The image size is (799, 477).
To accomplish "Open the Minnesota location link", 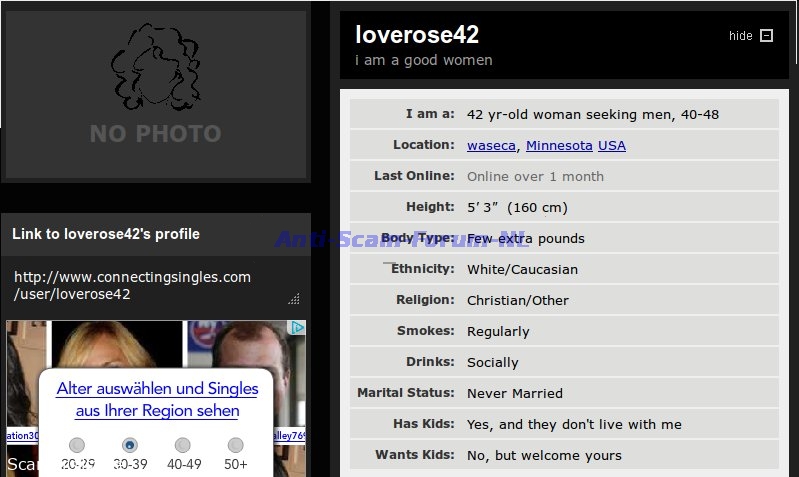I will click(559, 145).
